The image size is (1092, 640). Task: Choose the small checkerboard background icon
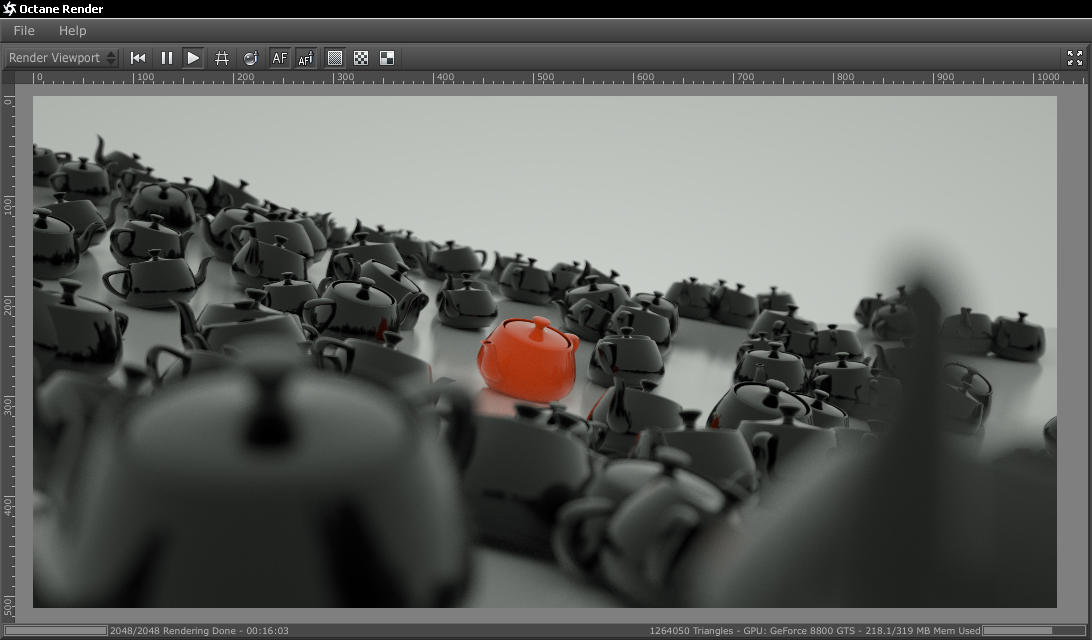361,58
